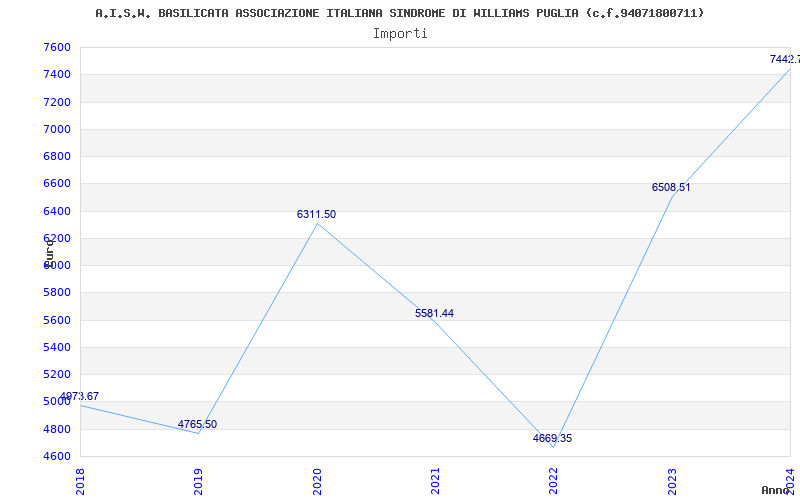Click the 2022 lowest point on line
This screenshot has width=800, height=500.
click(554, 447)
